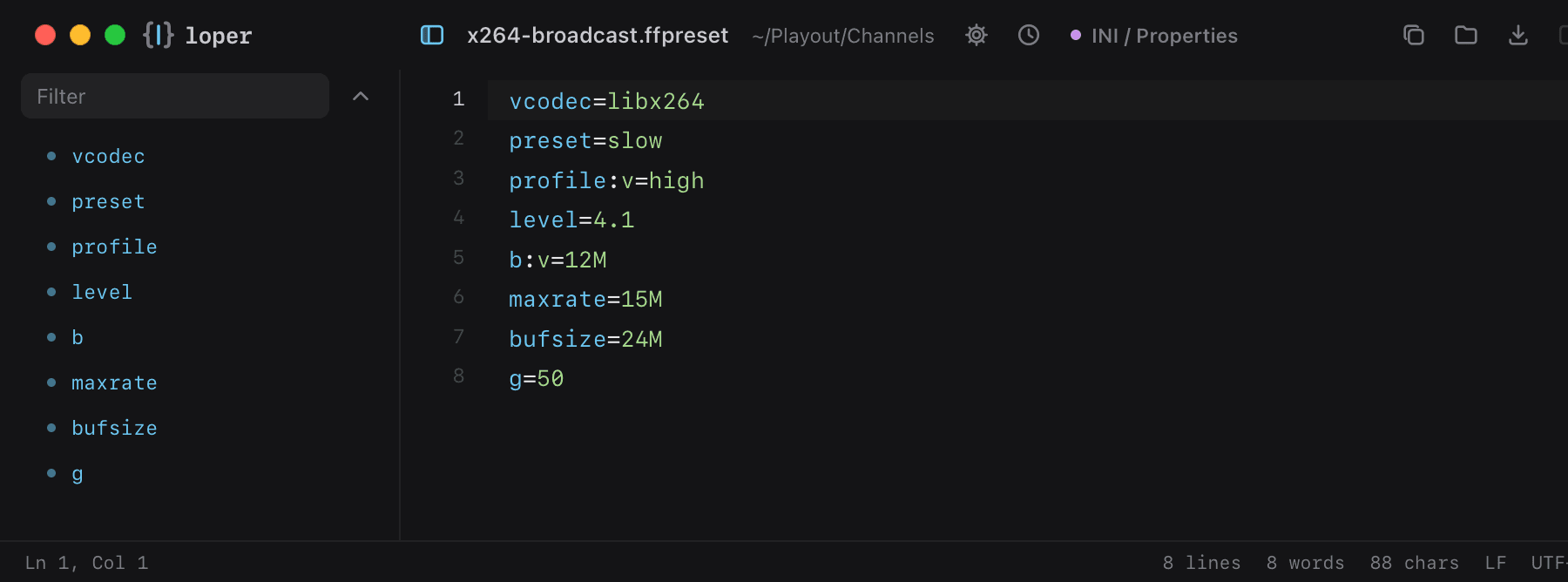Viewport: 1568px width, 582px height.
Task: Click the profile:v=high code line
Action: click(x=606, y=180)
